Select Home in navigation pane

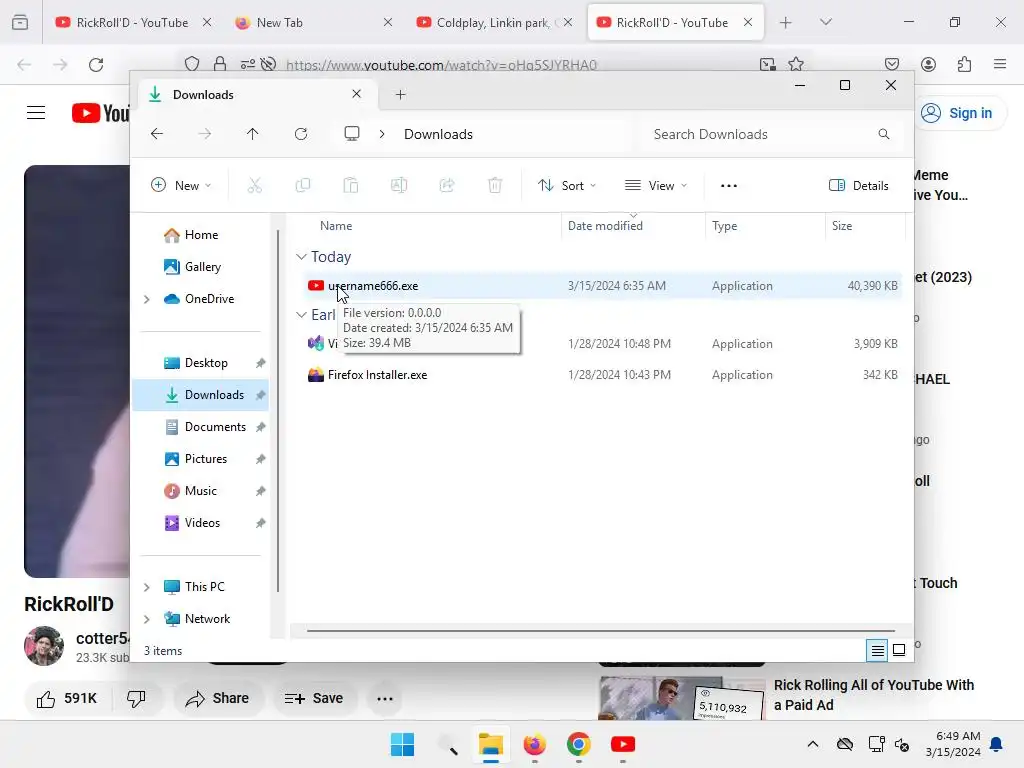(201, 235)
